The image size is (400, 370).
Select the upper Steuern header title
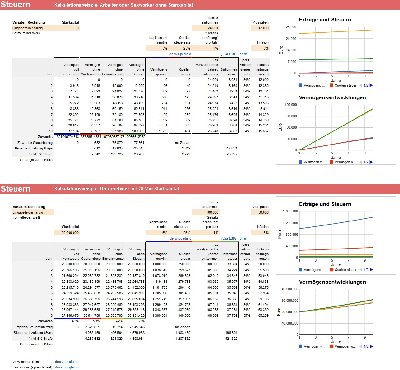pyautogui.click(x=15, y=5)
